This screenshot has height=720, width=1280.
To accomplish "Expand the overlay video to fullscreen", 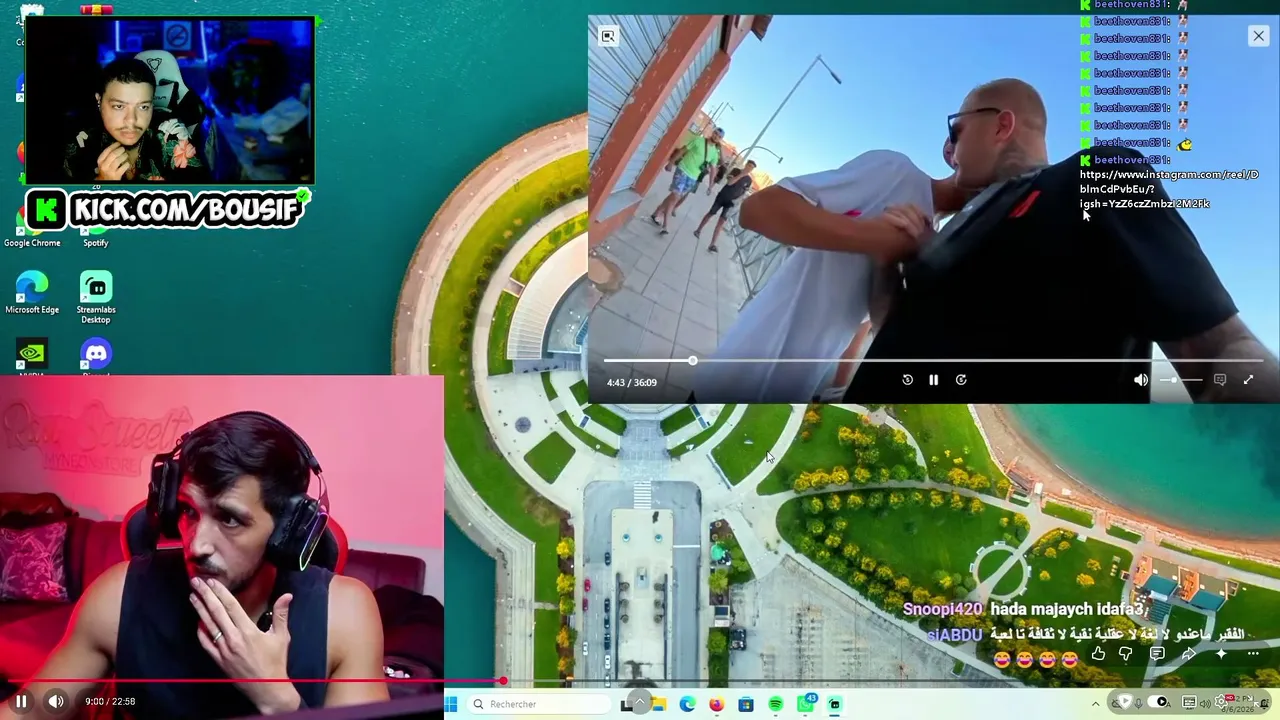I will [x=1248, y=380].
